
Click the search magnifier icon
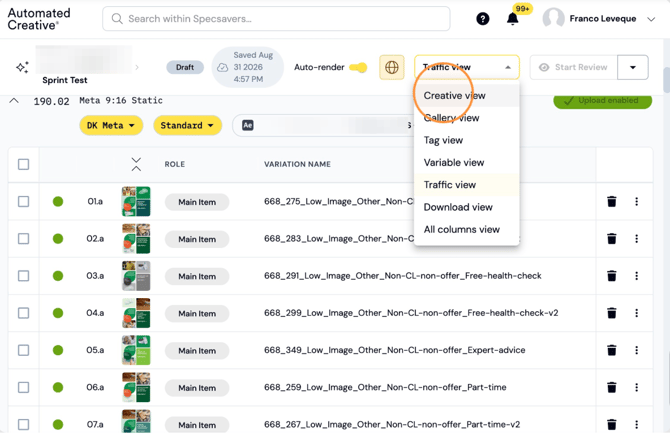pos(117,19)
